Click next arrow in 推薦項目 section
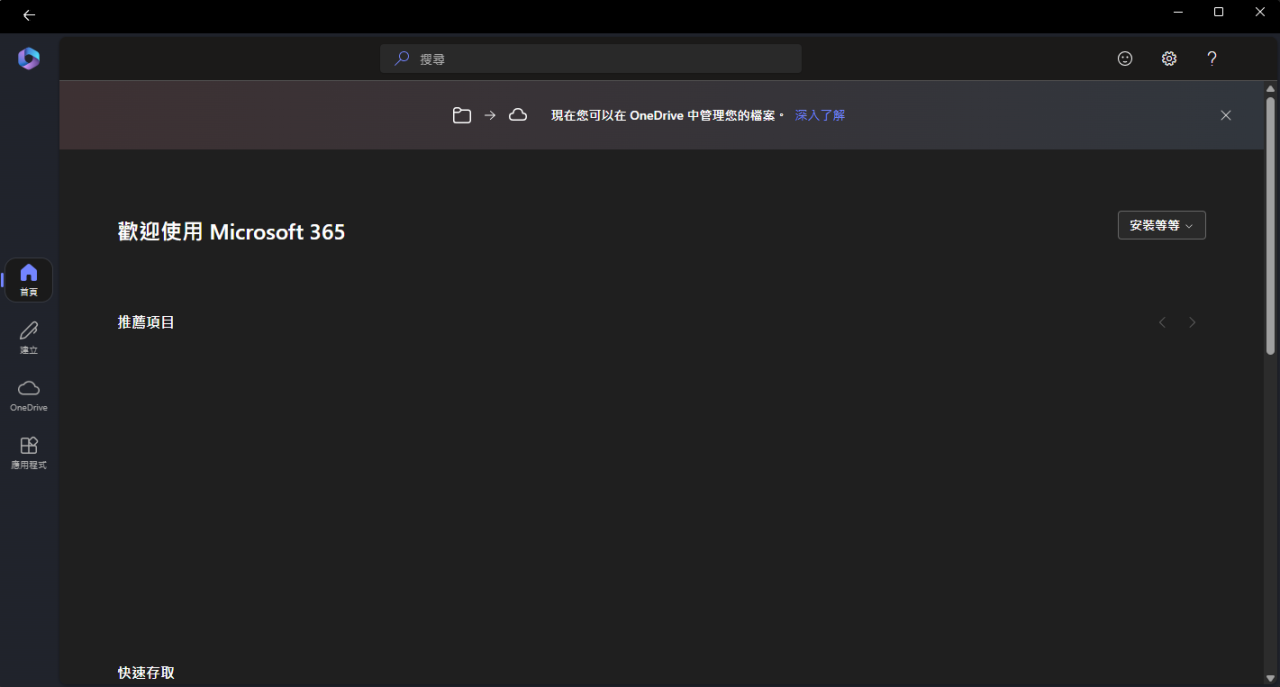 [x=1192, y=322]
